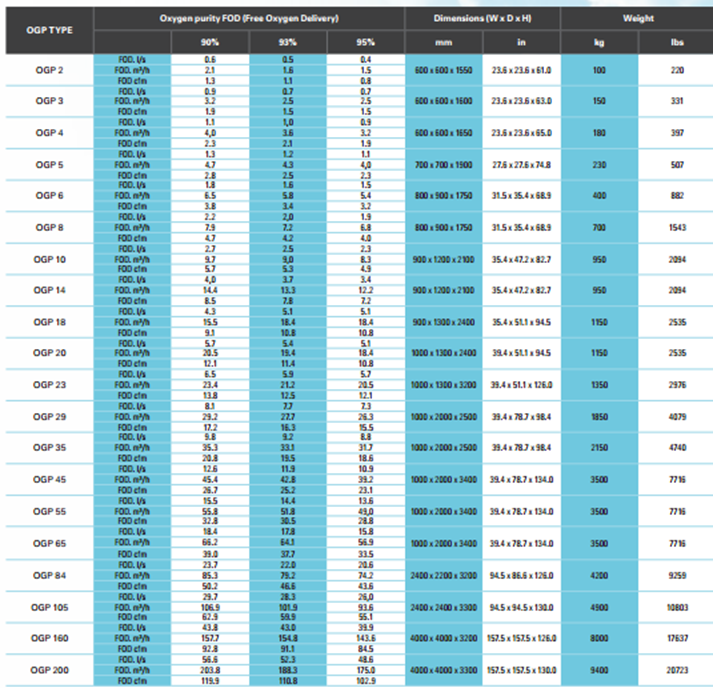This screenshot has height=688, width=713.
Task: Click the mm column header
Action: 444,42
